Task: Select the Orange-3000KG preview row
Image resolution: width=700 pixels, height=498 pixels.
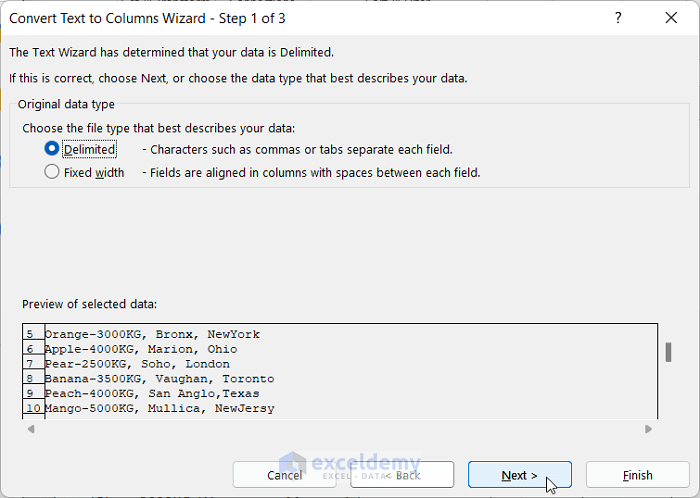Action: 152,334
